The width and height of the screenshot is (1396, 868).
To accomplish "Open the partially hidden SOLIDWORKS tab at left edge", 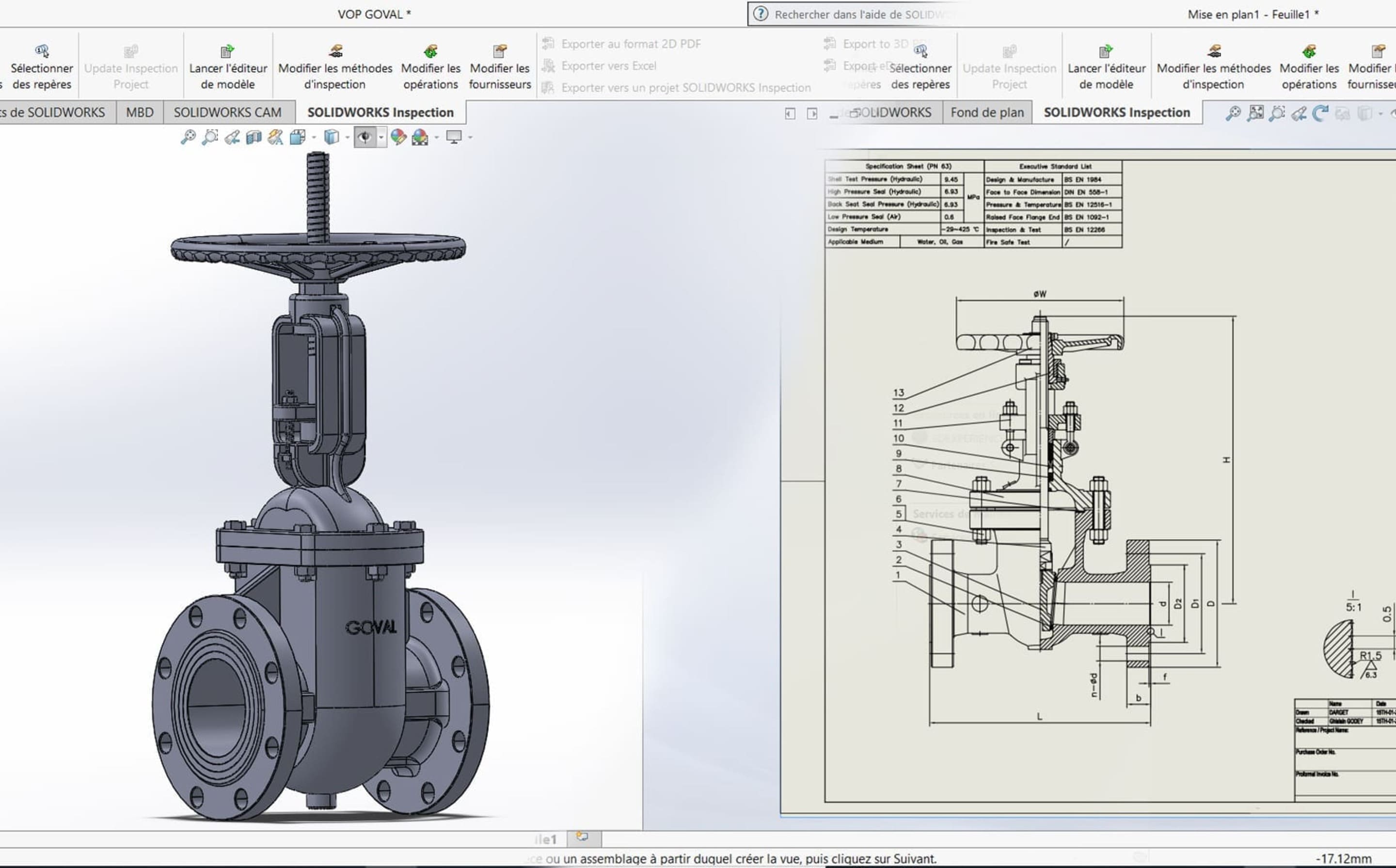I will [53, 112].
